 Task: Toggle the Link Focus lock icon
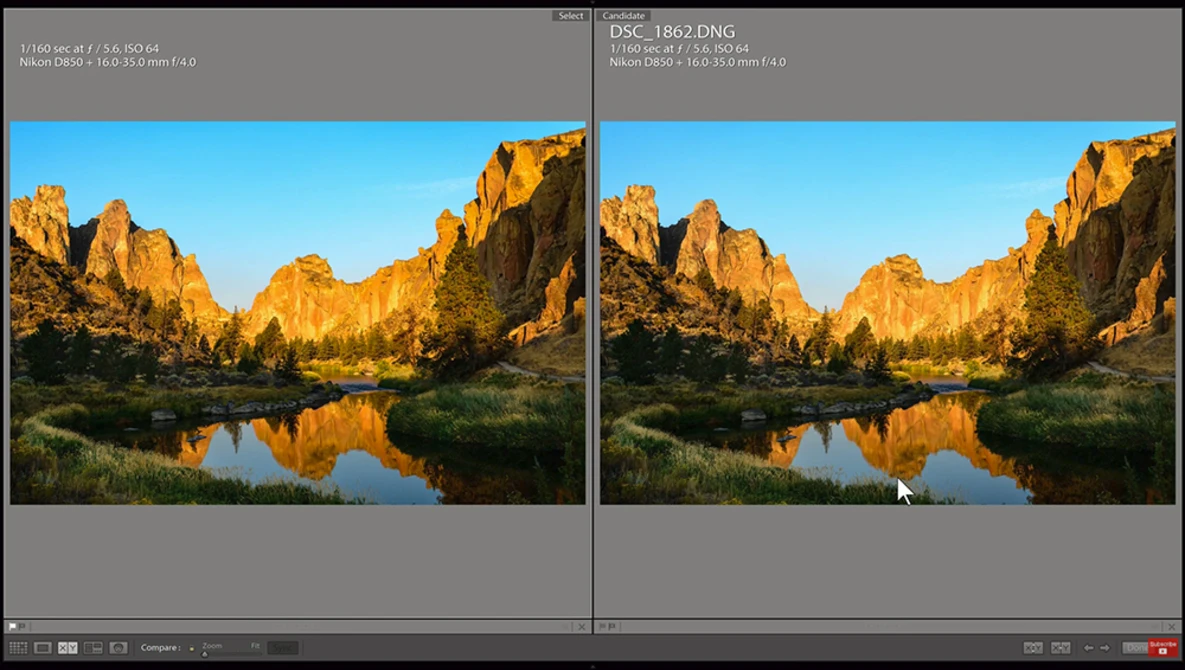click(192, 648)
